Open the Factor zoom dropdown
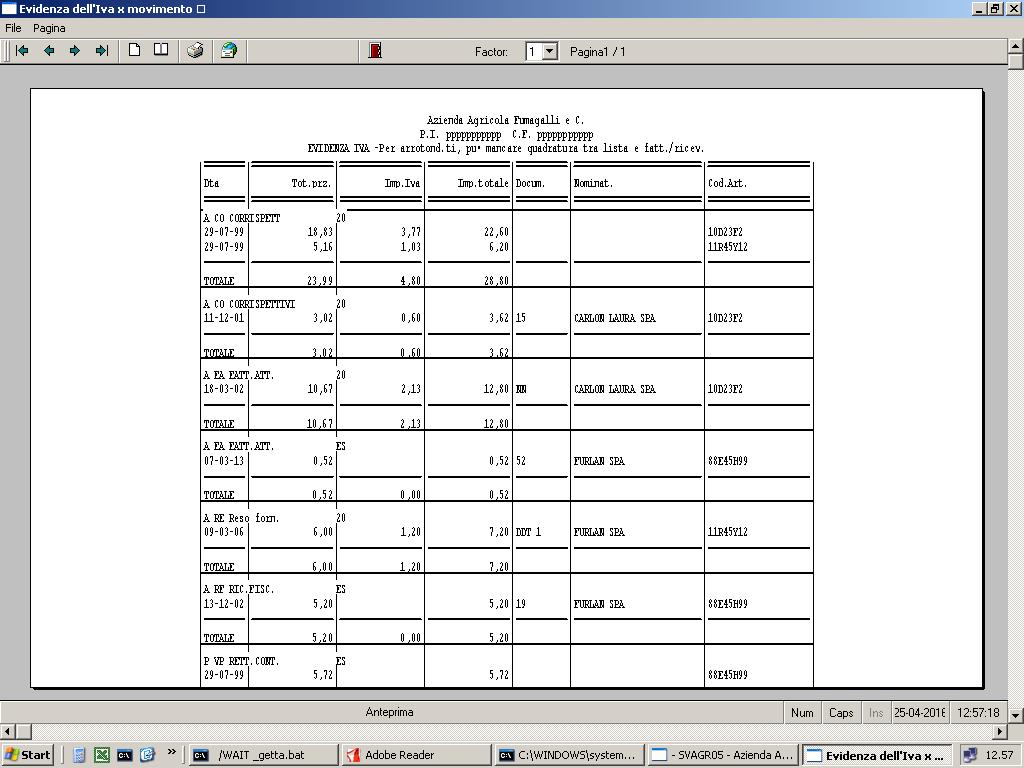 coord(551,52)
